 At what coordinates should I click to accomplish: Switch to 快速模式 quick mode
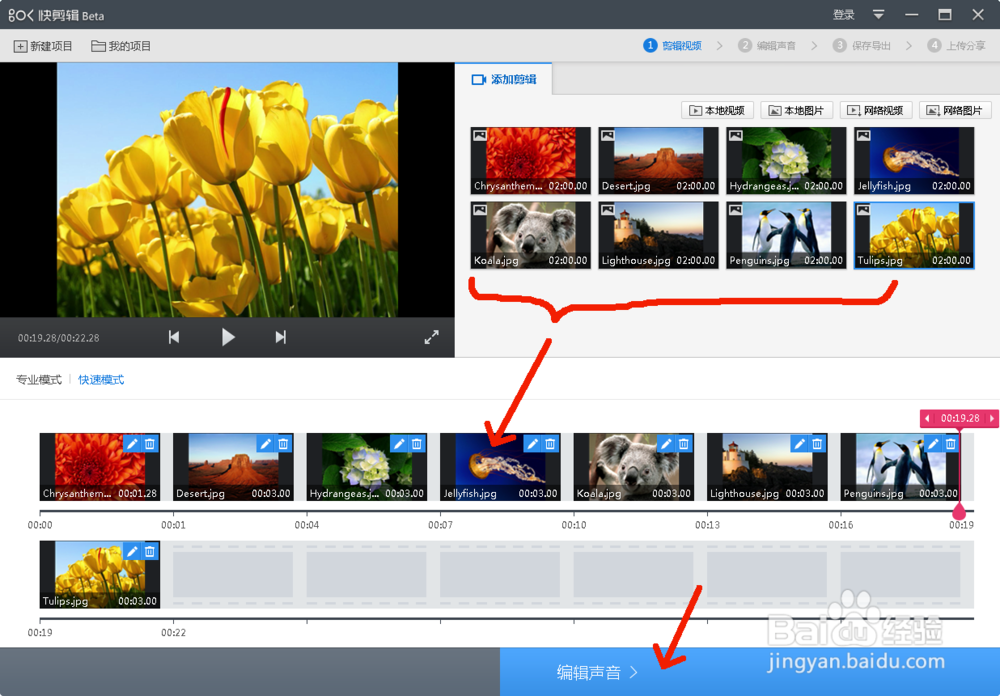tap(101, 380)
